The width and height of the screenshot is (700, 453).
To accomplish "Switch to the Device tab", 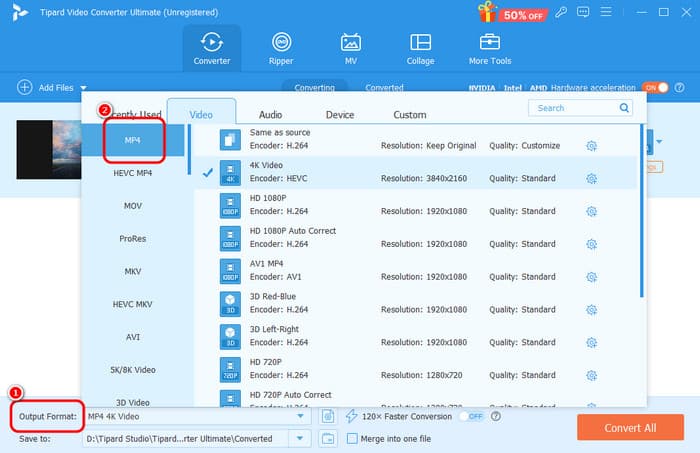I will [x=340, y=115].
